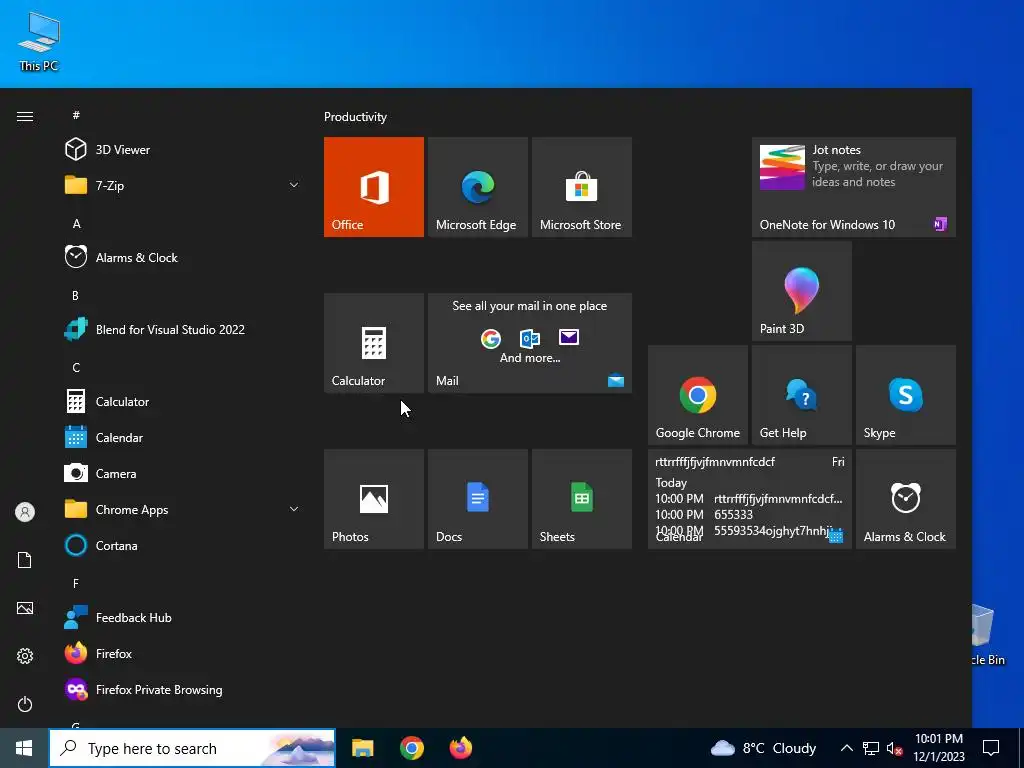Open Documents from Start sidebar
1024x768 pixels.
pos(25,560)
